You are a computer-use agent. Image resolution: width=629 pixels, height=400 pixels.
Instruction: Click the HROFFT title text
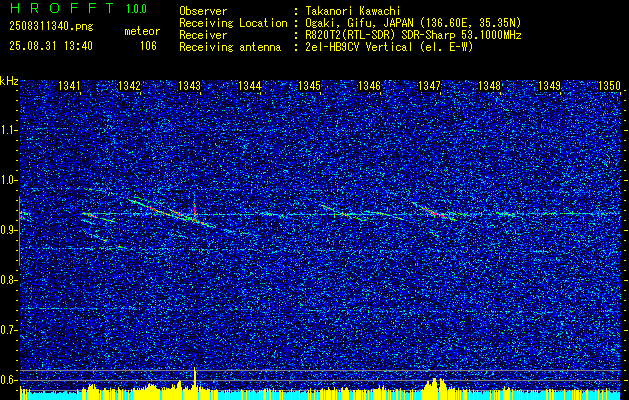[x=62, y=8]
